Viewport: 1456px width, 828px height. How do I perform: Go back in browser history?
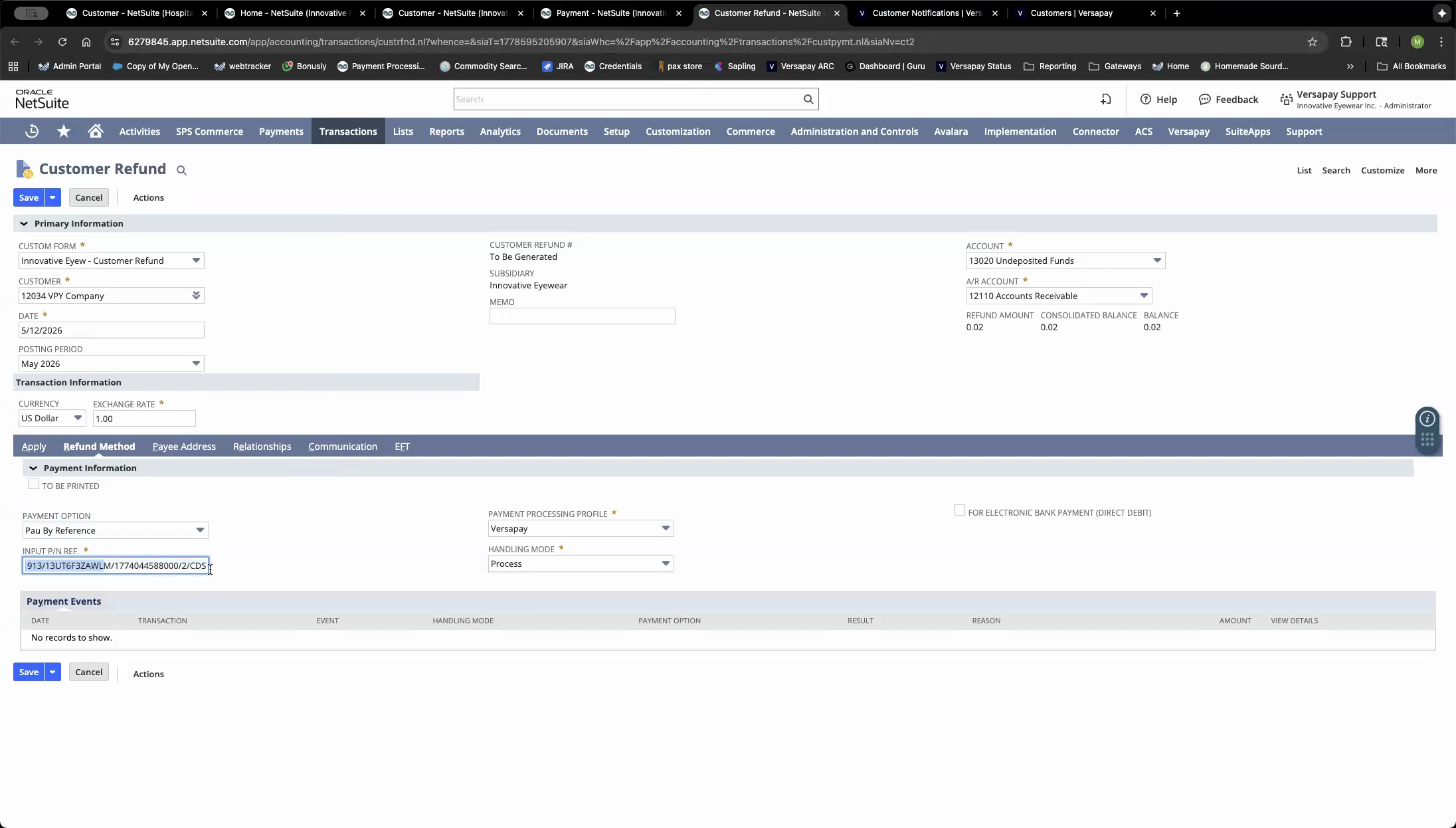coord(15,42)
